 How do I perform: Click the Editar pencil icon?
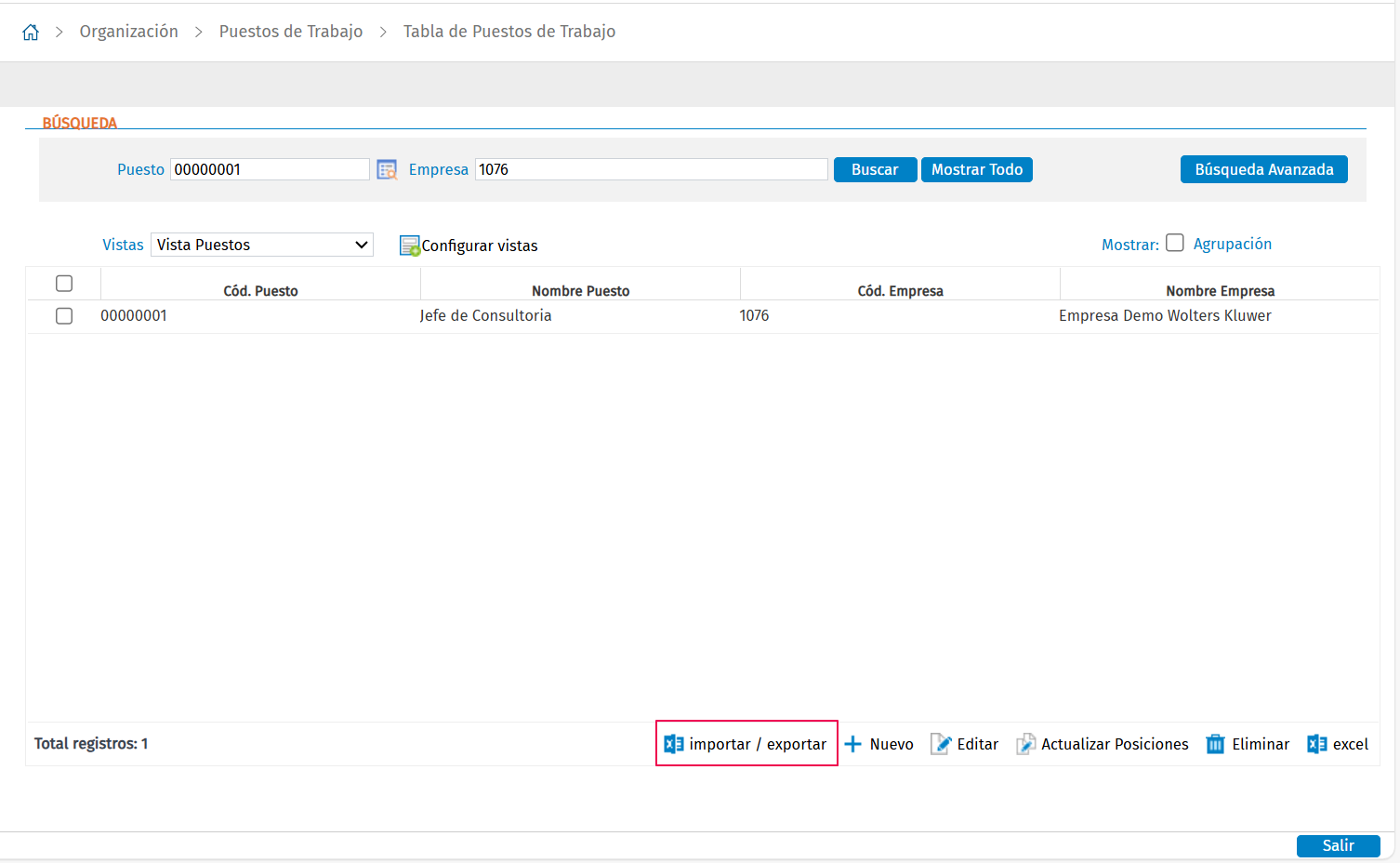pyautogui.click(x=941, y=744)
